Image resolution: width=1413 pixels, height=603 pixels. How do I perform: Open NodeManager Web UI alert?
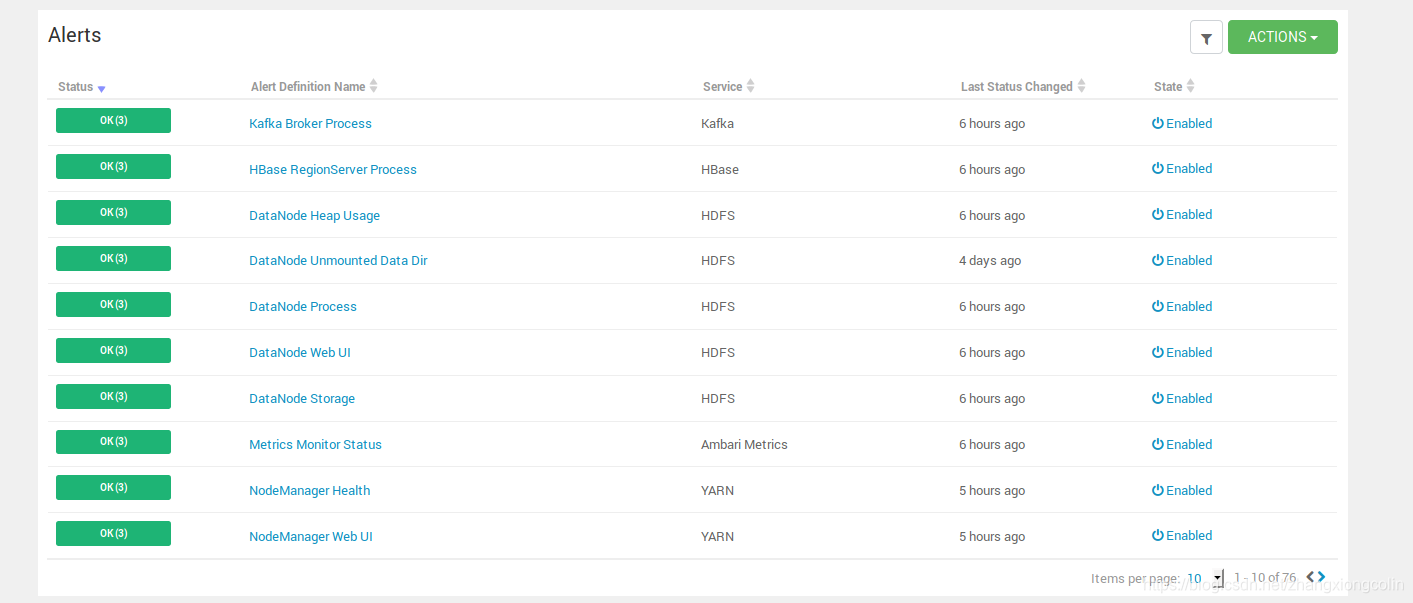pyautogui.click(x=311, y=537)
